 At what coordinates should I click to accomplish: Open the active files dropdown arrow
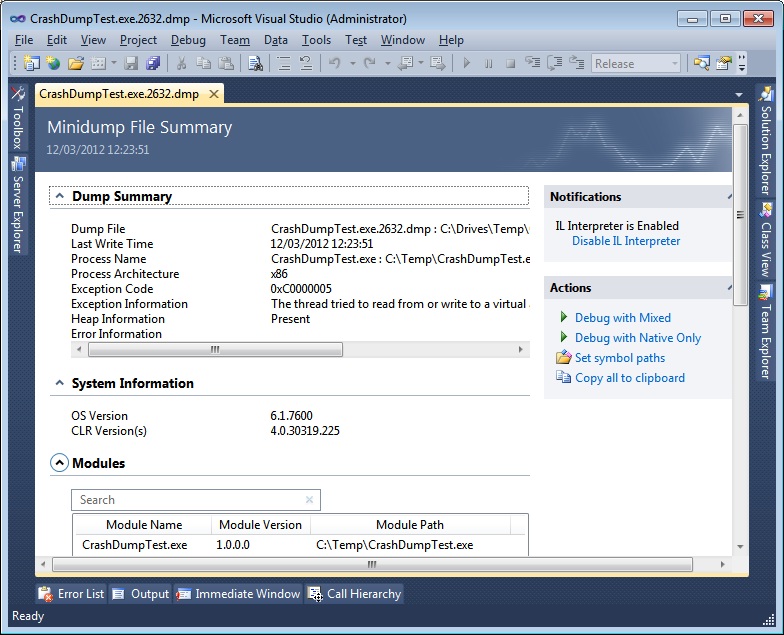coord(739,94)
